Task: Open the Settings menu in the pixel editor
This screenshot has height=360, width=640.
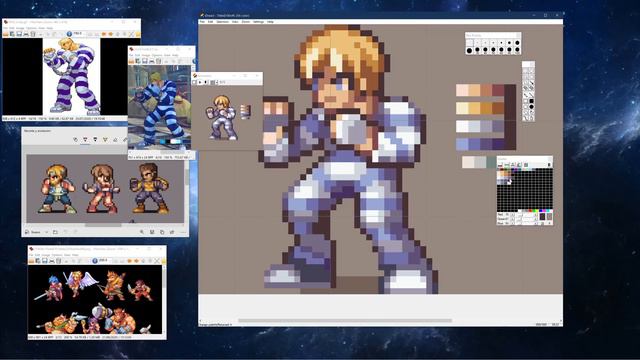Action: coord(258,22)
